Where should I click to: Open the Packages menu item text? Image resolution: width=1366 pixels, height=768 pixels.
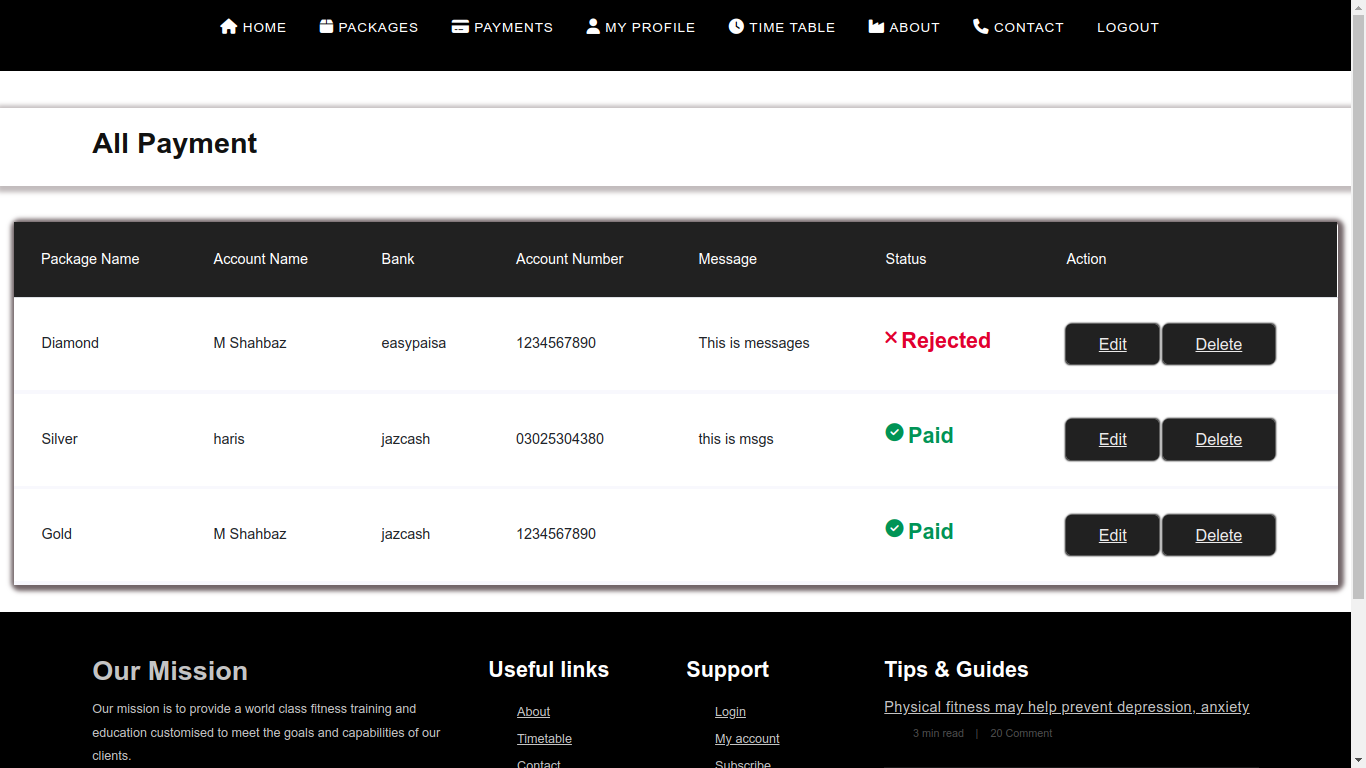(378, 28)
